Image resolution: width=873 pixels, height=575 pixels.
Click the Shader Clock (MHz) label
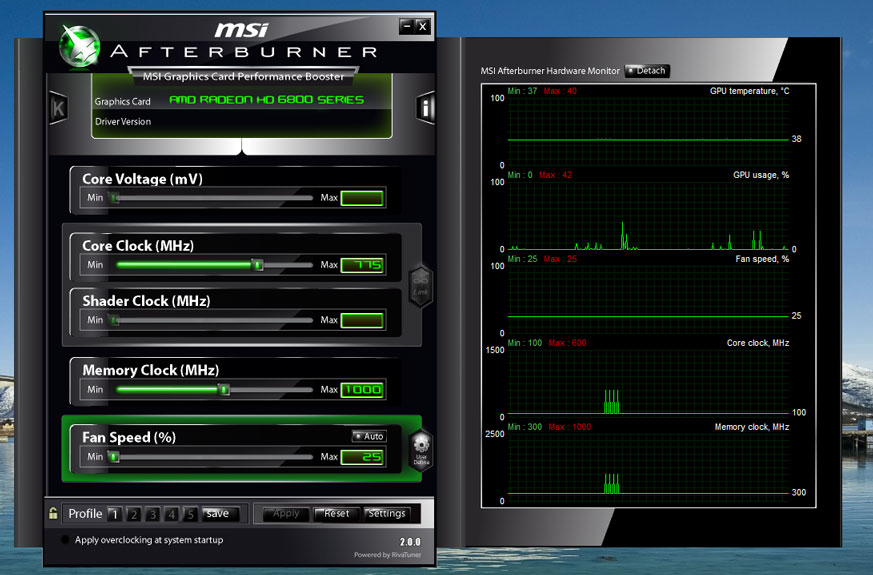pyautogui.click(x=146, y=301)
